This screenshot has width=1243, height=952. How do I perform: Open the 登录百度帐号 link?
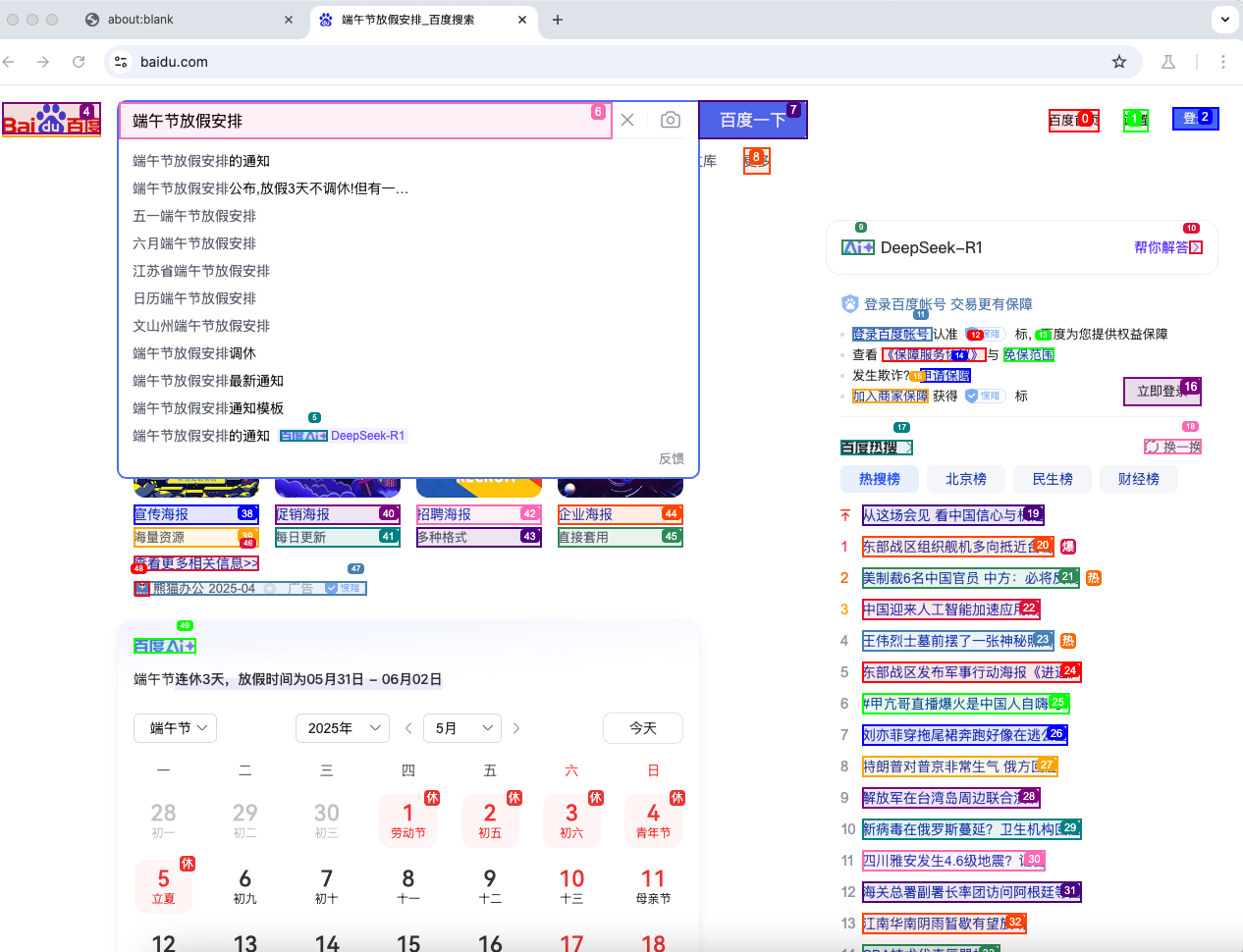click(x=892, y=334)
